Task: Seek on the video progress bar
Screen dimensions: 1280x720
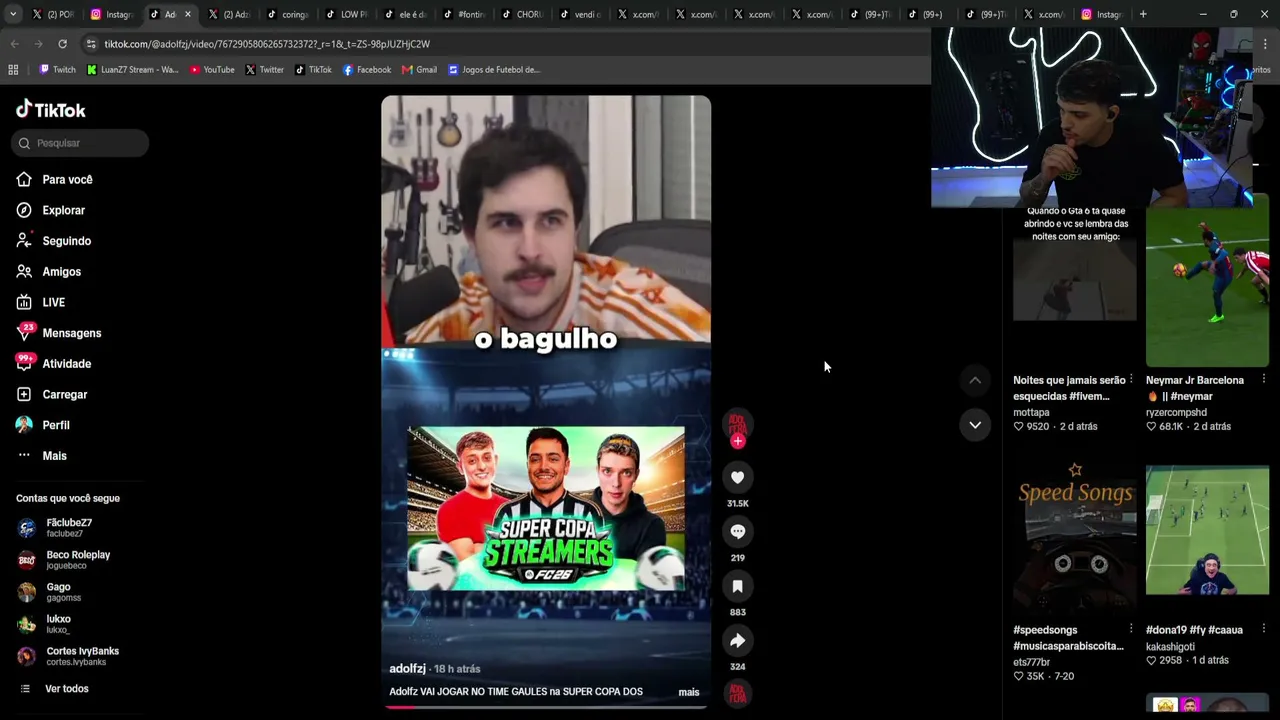Action: pyautogui.click(x=546, y=707)
